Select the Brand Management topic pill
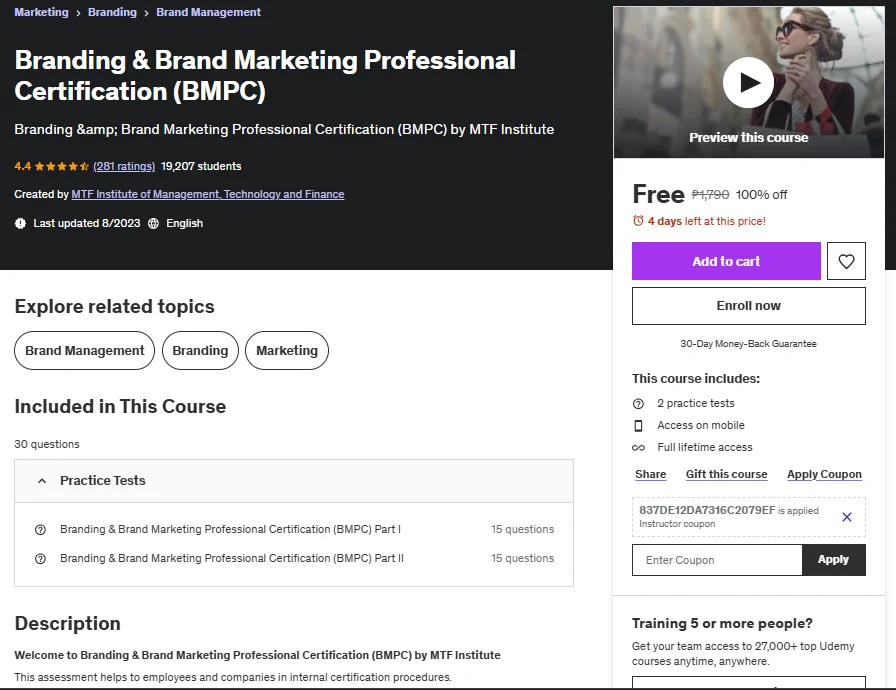896x690 pixels. (85, 350)
